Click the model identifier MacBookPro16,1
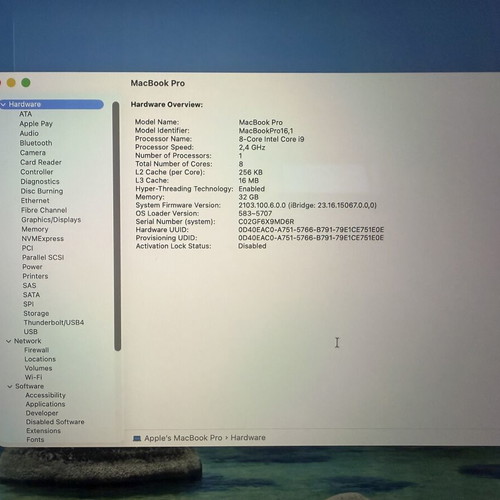 [x=266, y=131]
